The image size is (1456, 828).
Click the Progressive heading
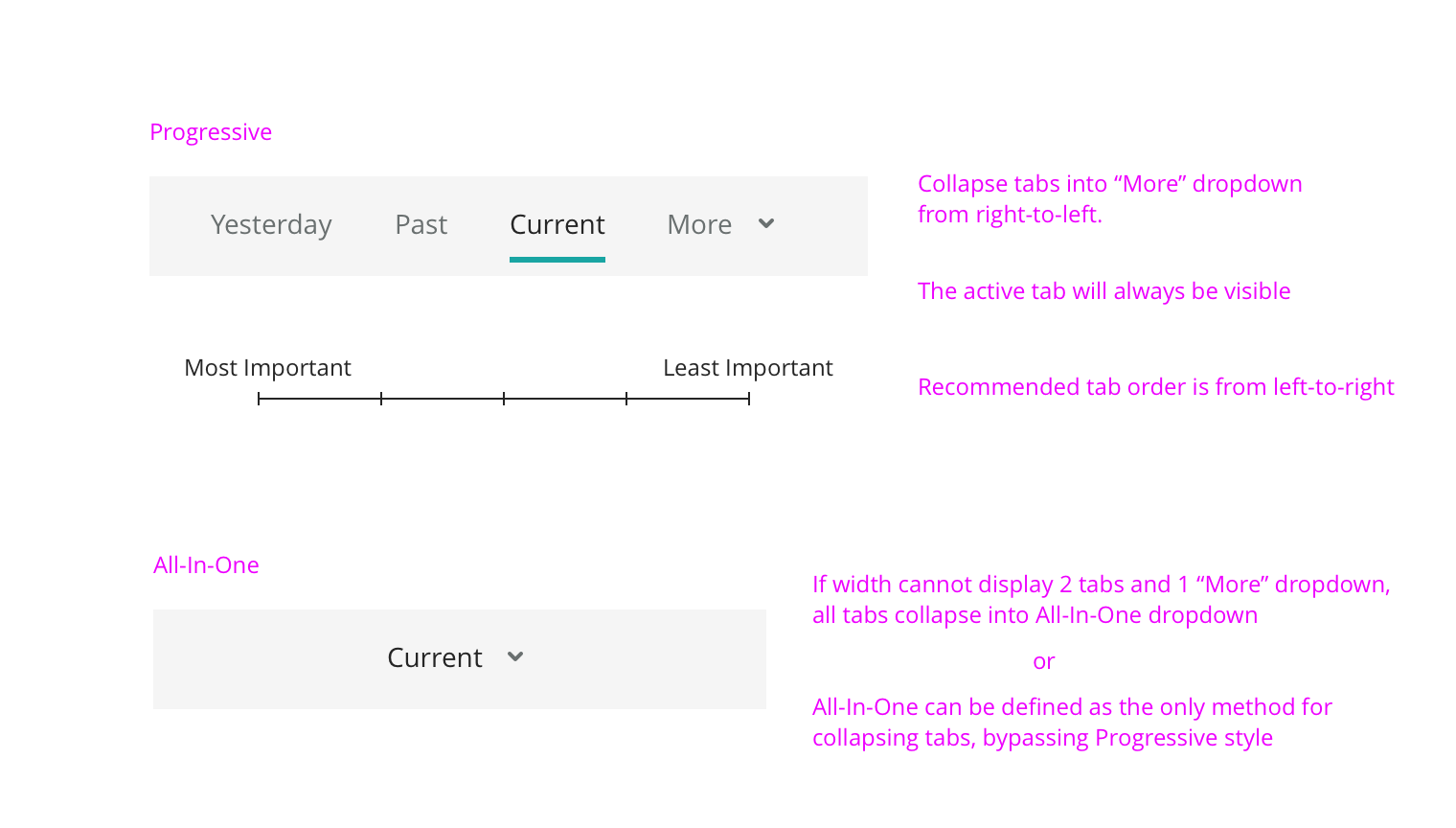click(211, 132)
